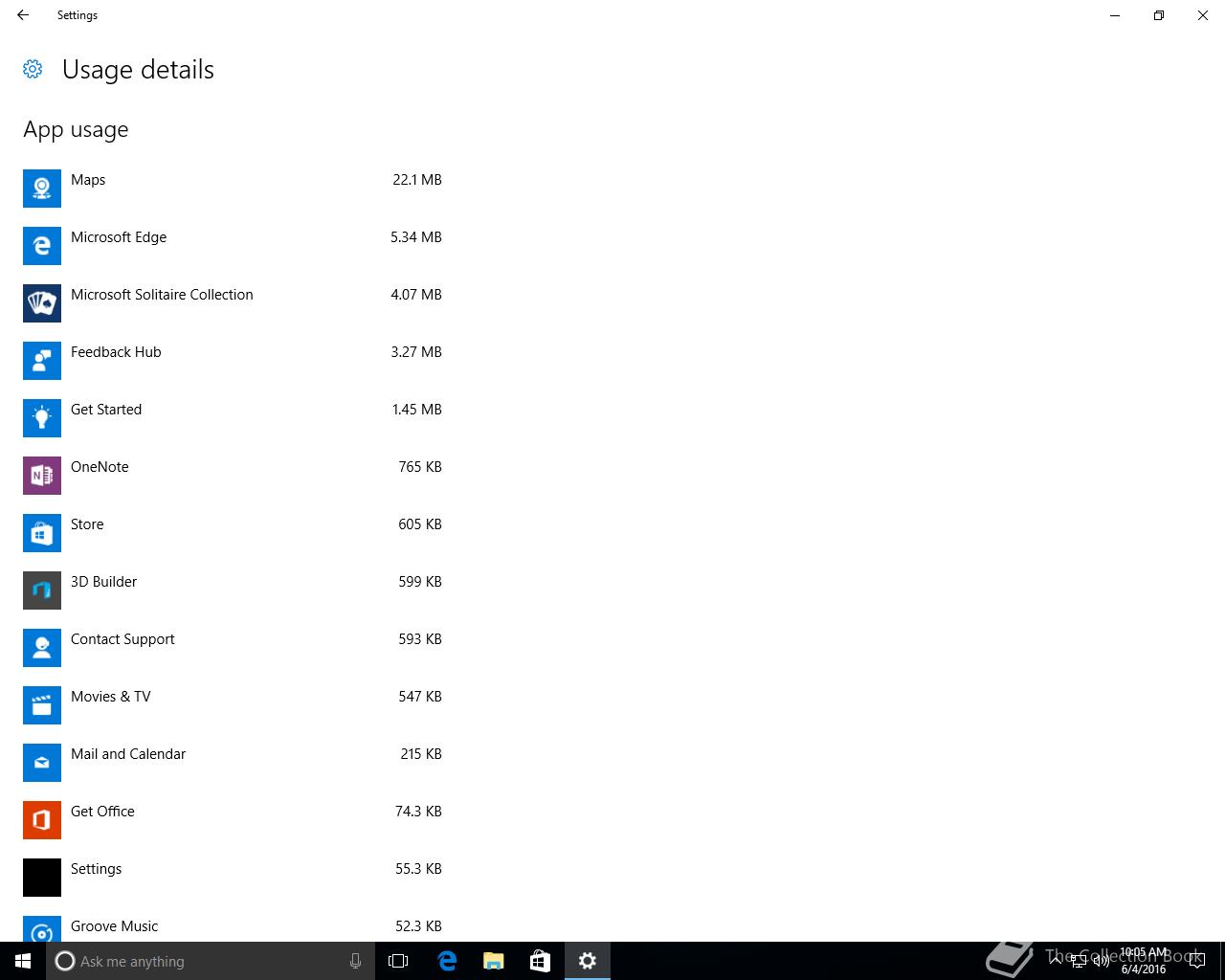Click the OneNote app icon
1225x980 pixels.
[x=42, y=476]
